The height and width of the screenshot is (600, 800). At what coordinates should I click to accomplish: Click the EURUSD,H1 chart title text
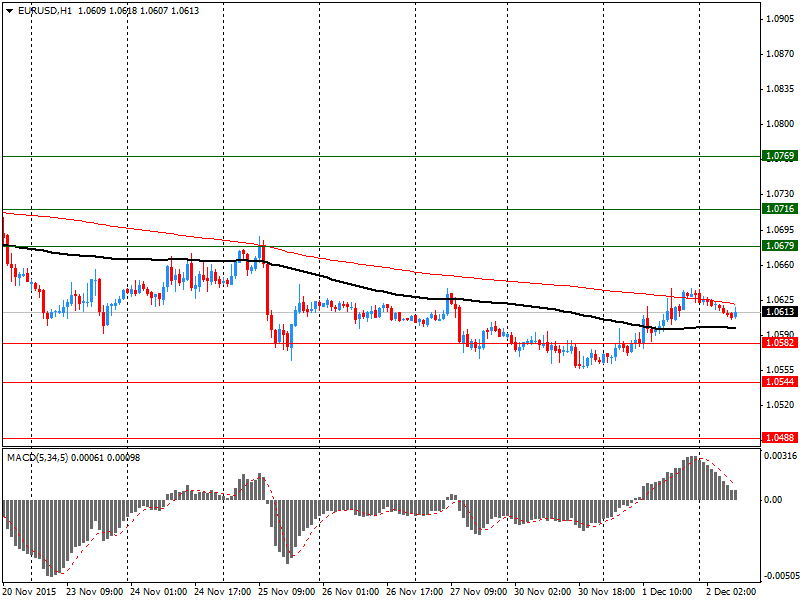(44, 11)
